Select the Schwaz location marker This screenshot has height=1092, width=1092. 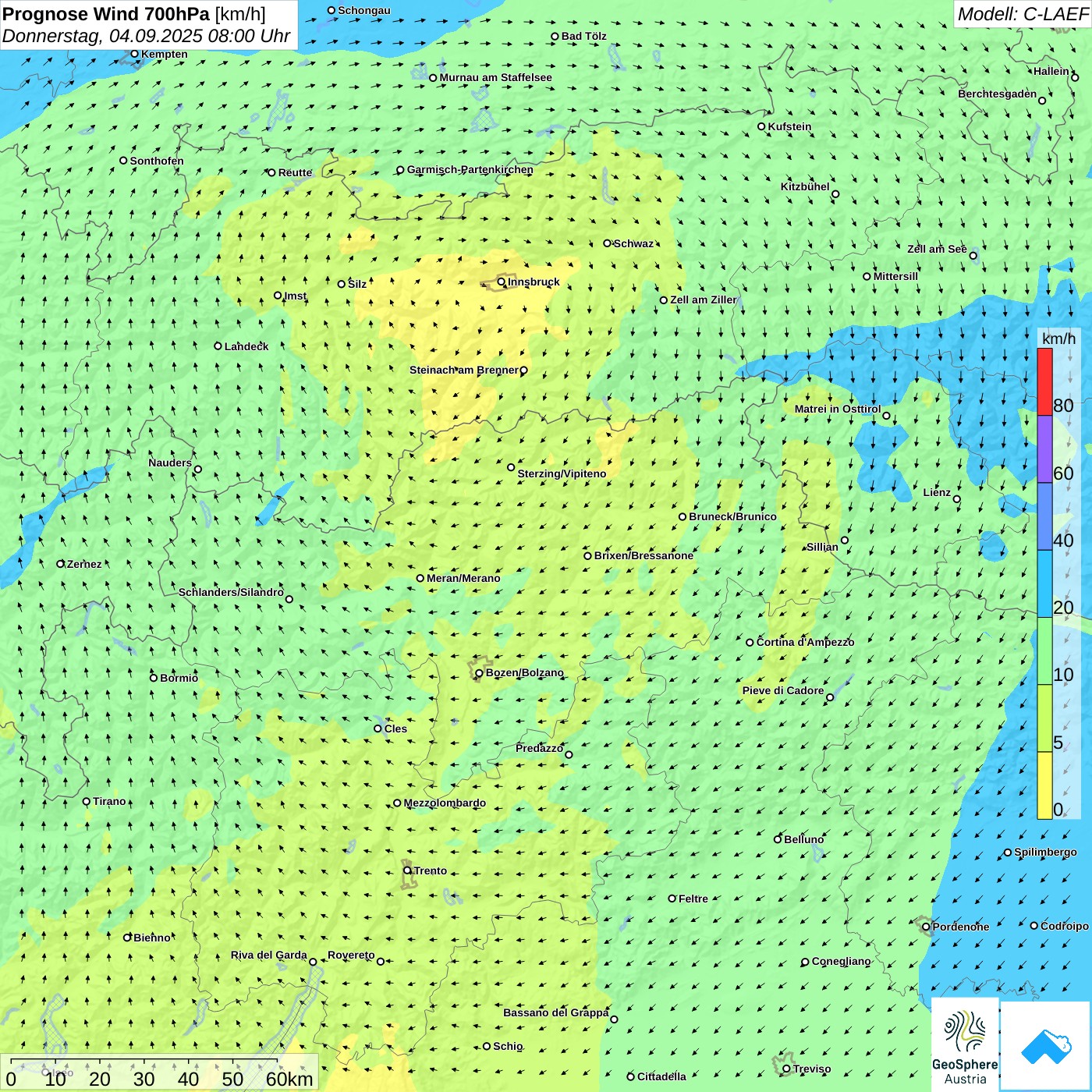point(607,243)
